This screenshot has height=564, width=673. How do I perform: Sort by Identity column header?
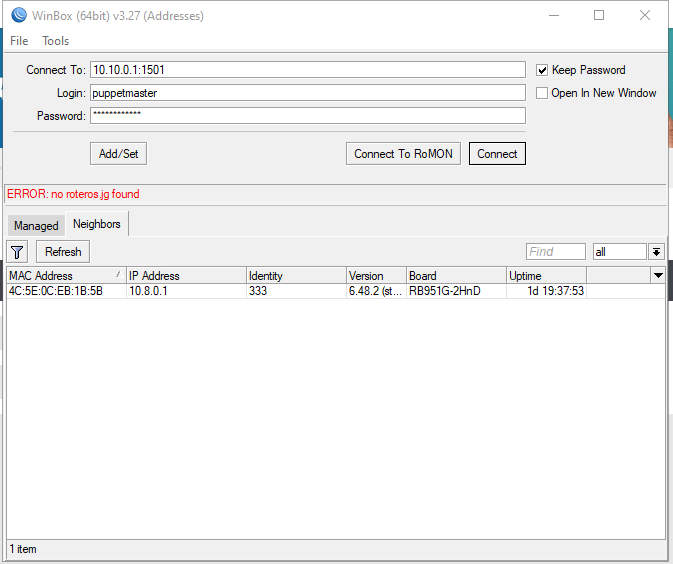coord(296,276)
